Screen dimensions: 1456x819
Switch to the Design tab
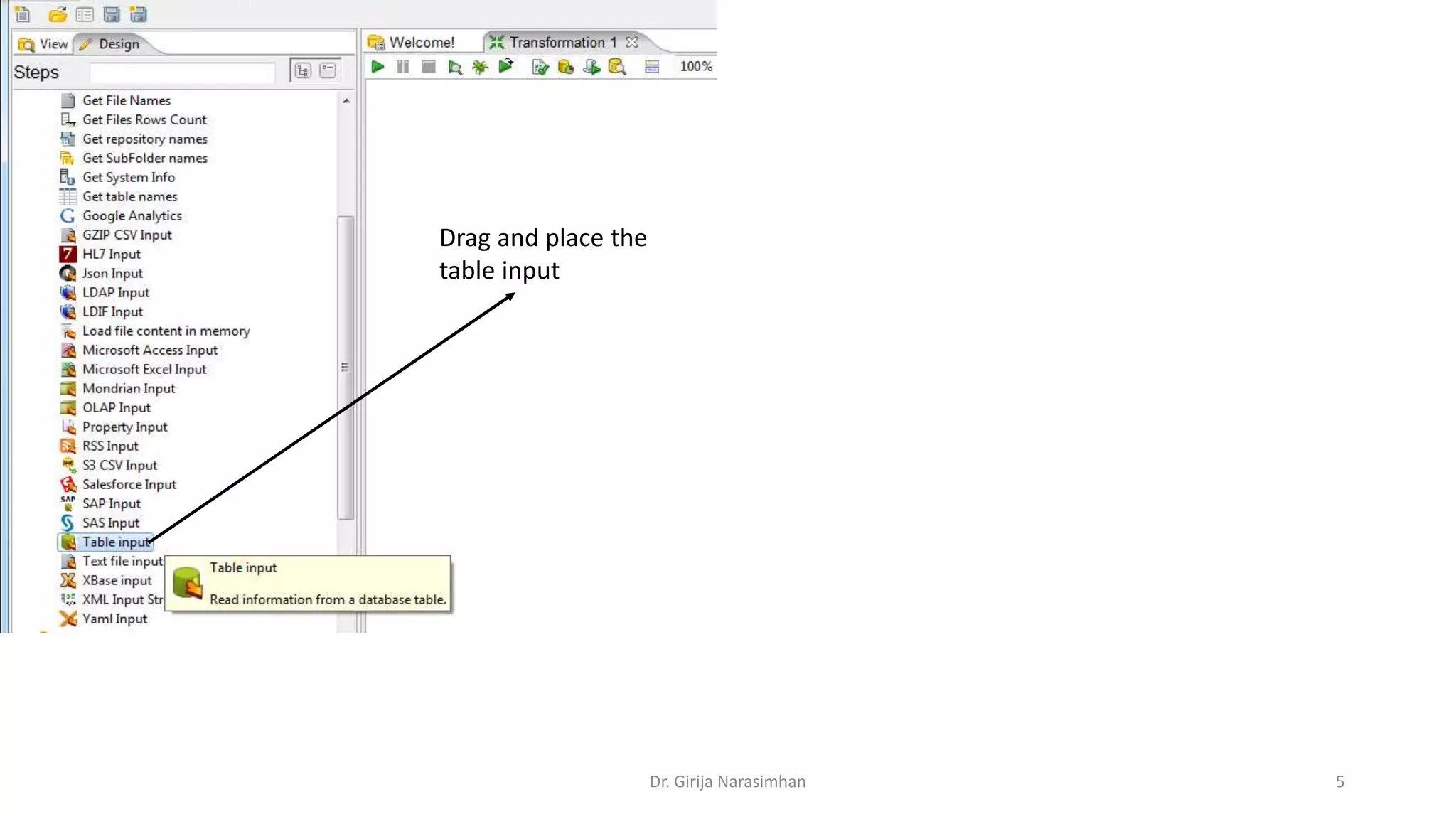tap(110, 44)
